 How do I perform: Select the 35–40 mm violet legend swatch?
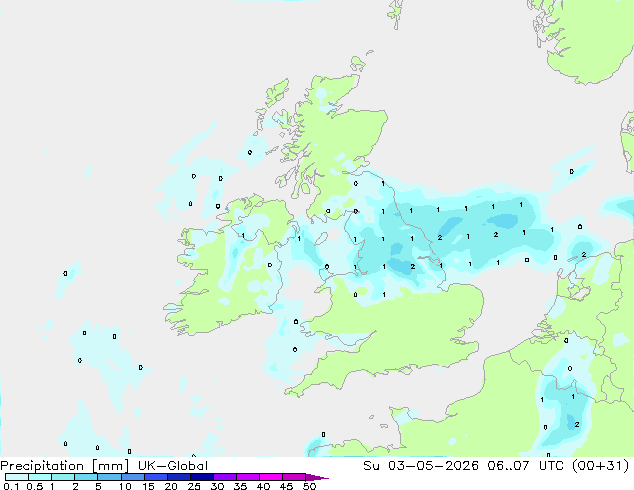point(248,477)
